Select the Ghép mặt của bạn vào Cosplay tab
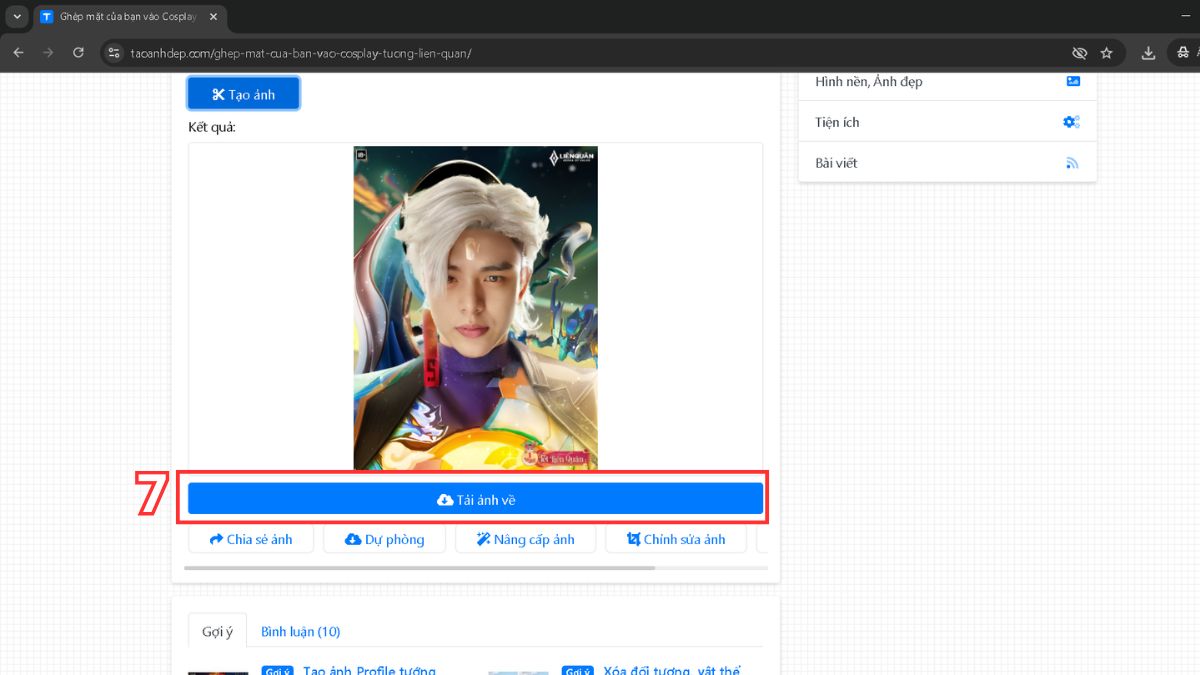 coord(128,17)
